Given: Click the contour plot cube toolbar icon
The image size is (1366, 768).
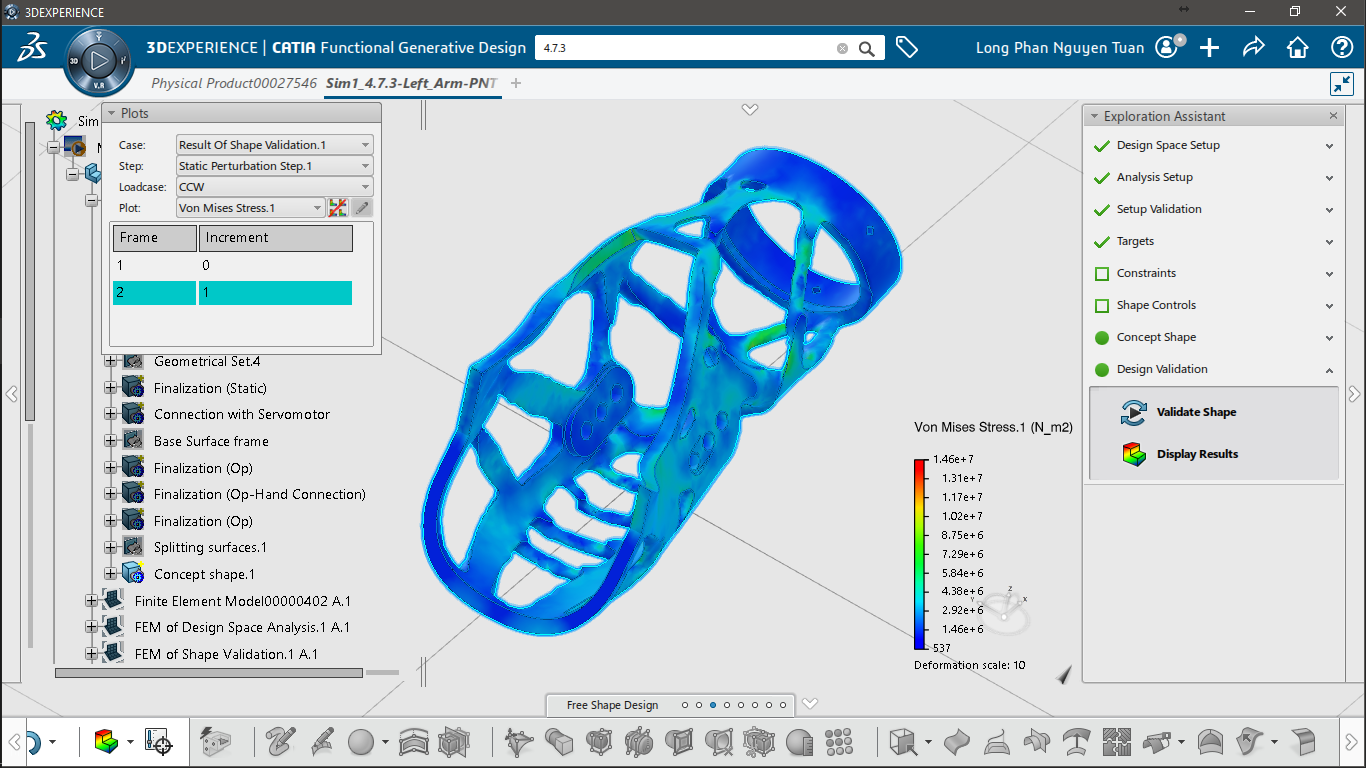Looking at the screenshot, I should 106,742.
